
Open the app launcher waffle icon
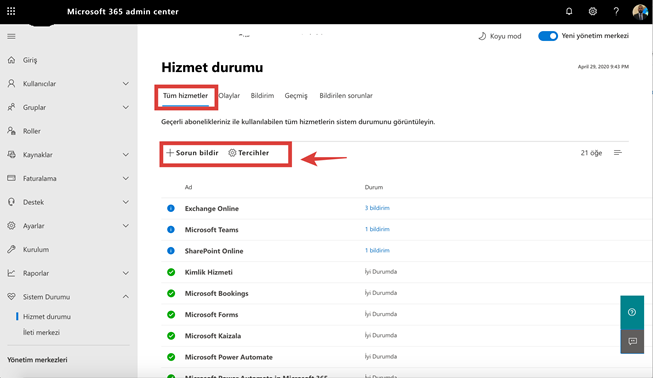(x=11, y=11)
